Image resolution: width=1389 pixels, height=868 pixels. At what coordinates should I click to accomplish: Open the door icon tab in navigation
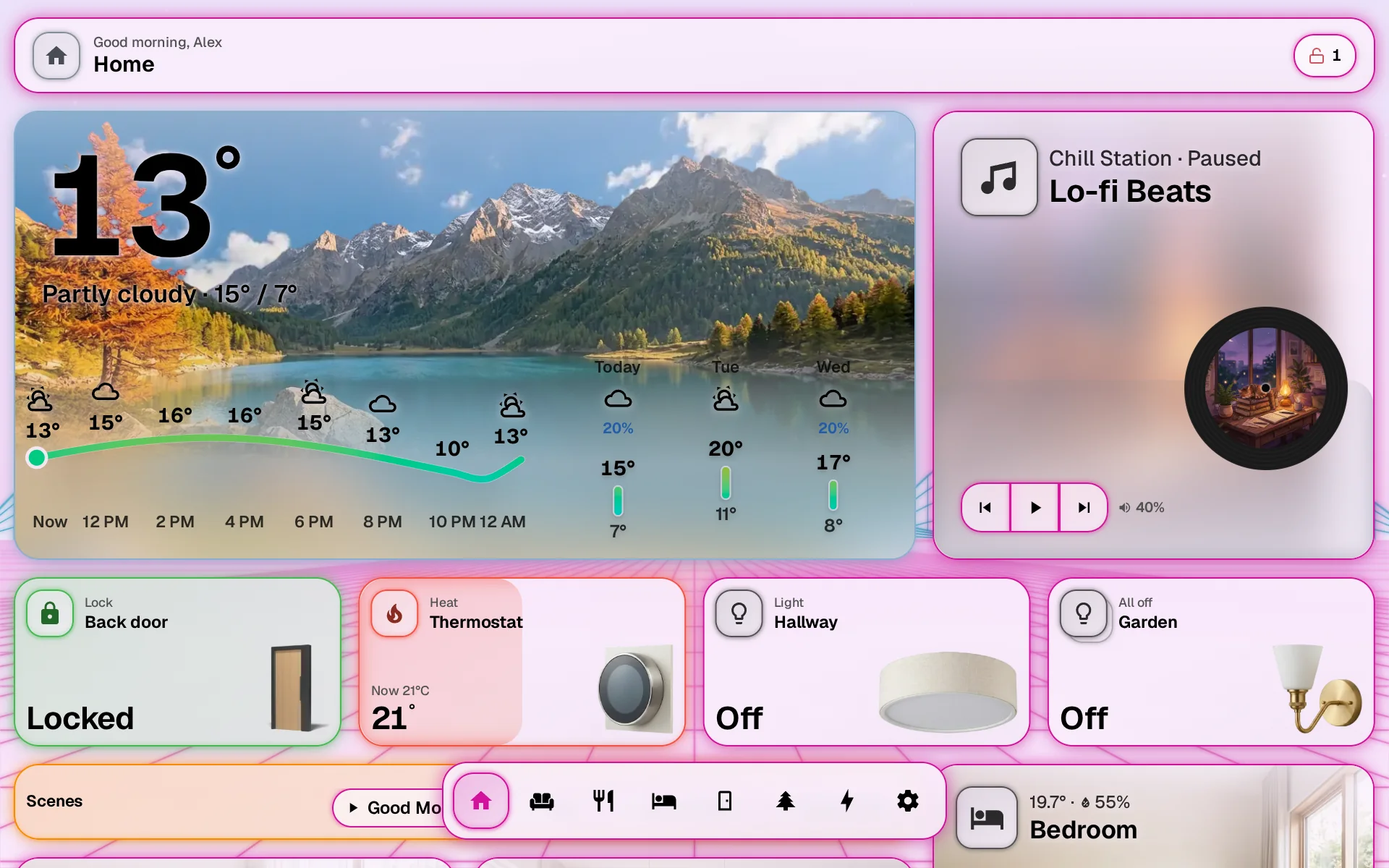(x=725, y=801)
